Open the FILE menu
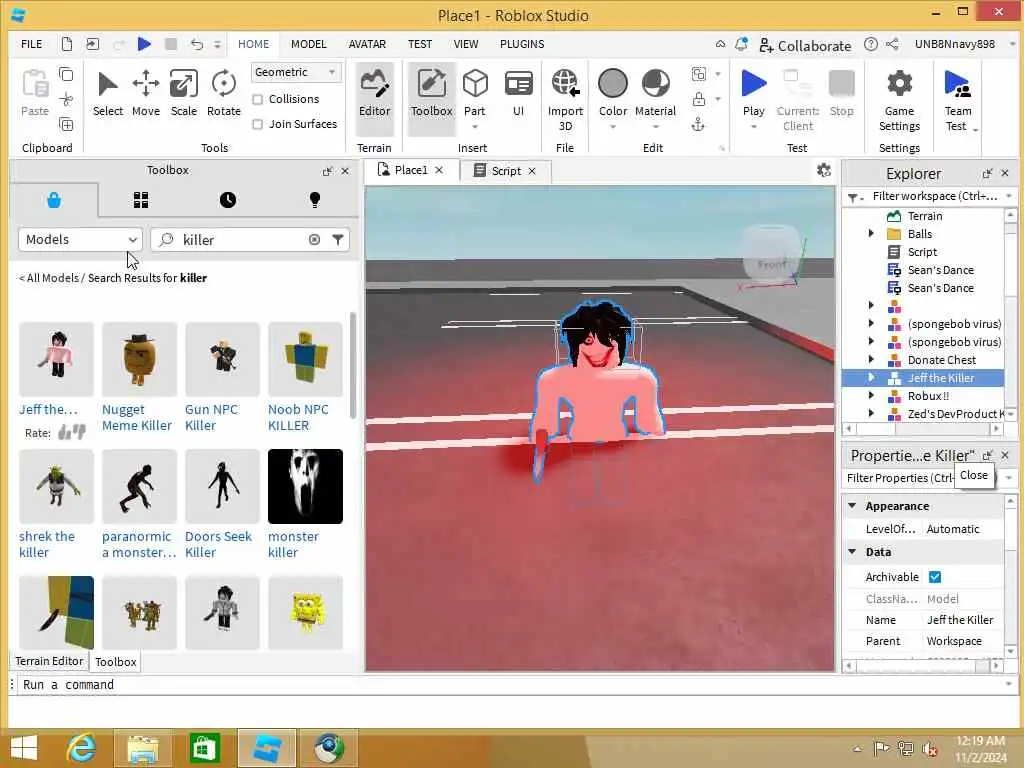 pos(31,44)
